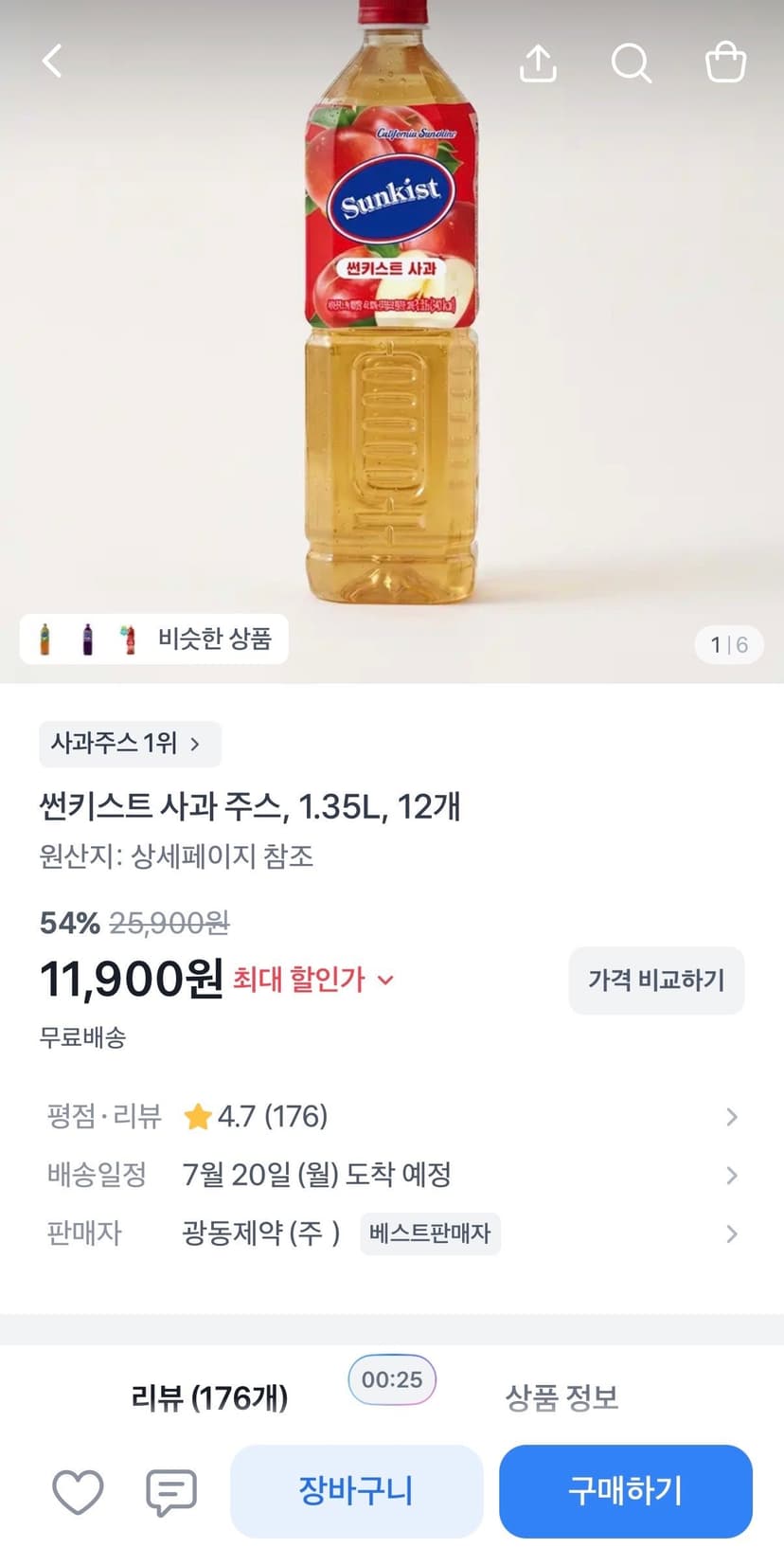This screenshot has height=1566, width=784.
Task: Tap the search magnifier icon
Action: click(x=631, y=63)
